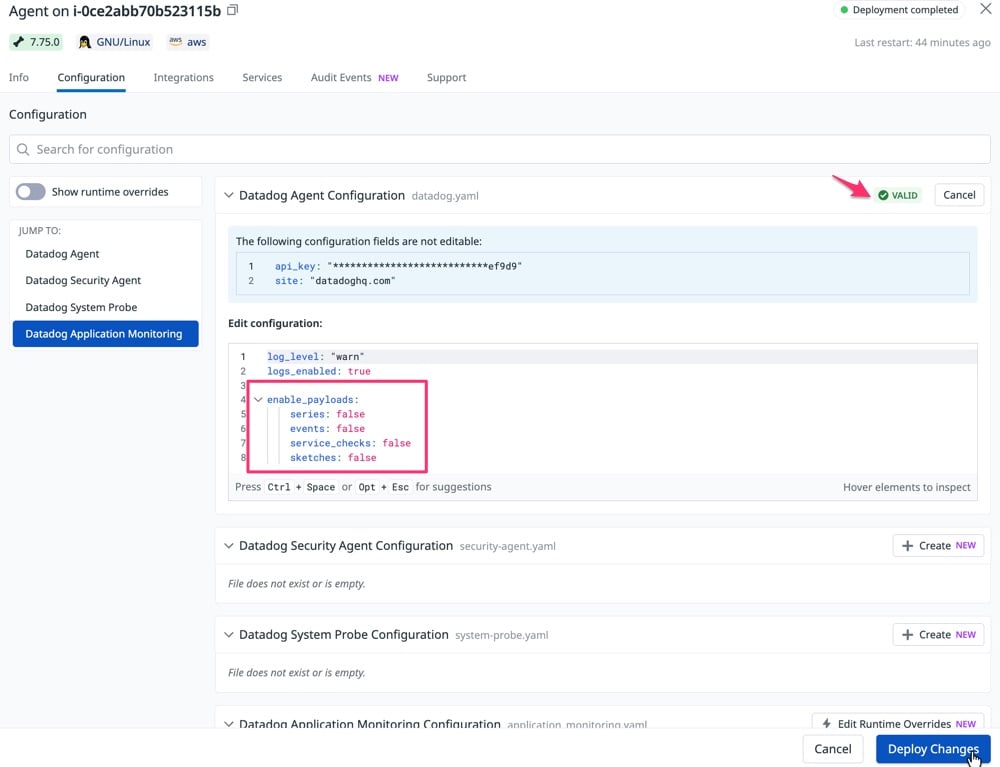Collapse the Datadog System Probe Configuration section
The image size is (1000, 767).
pyautogui.click(x=229, y=634)
